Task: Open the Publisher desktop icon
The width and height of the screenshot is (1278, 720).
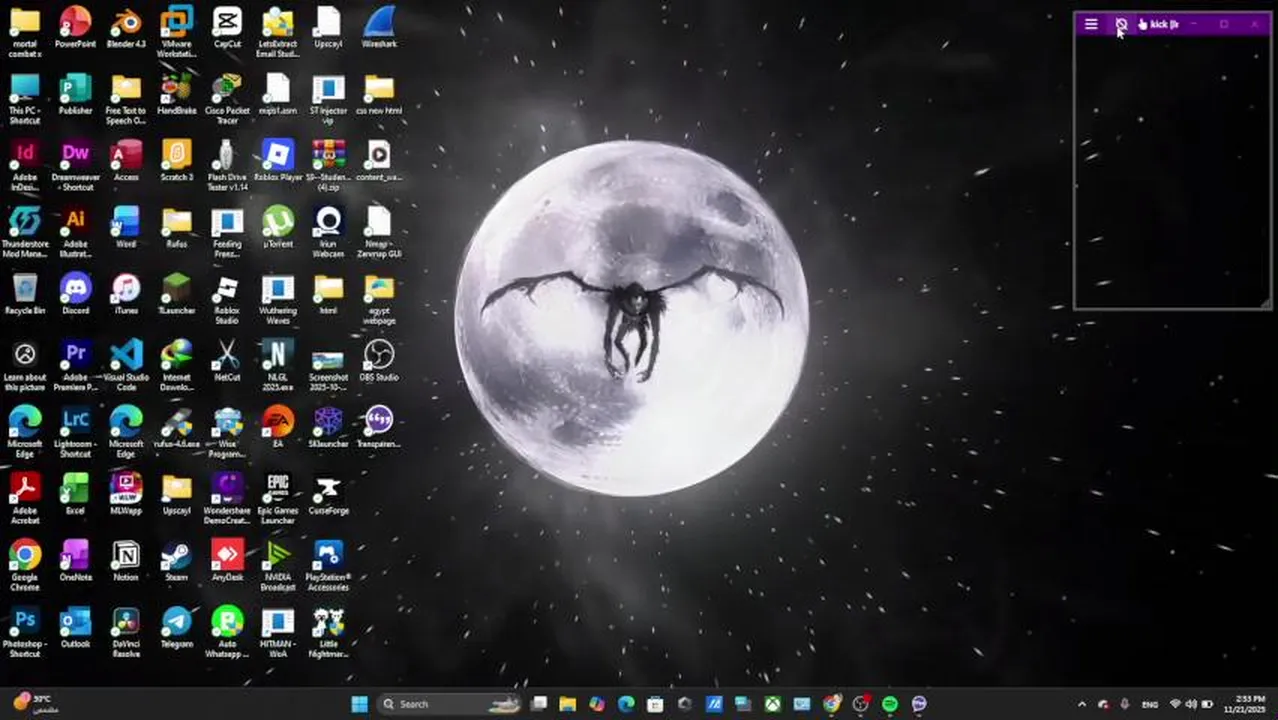Action: click(x=75, y=94)
